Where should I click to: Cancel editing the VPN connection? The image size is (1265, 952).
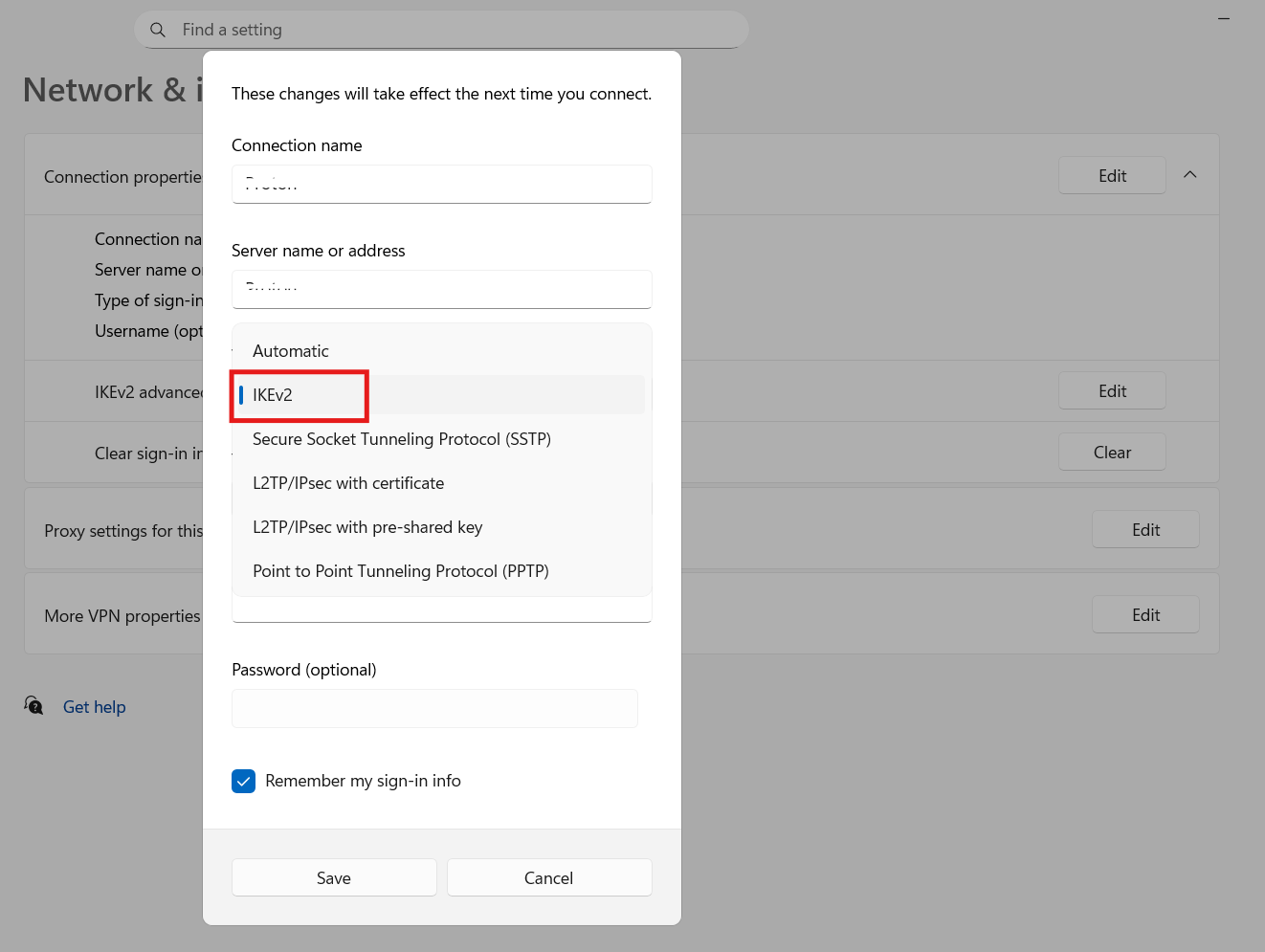pos(548,877)
